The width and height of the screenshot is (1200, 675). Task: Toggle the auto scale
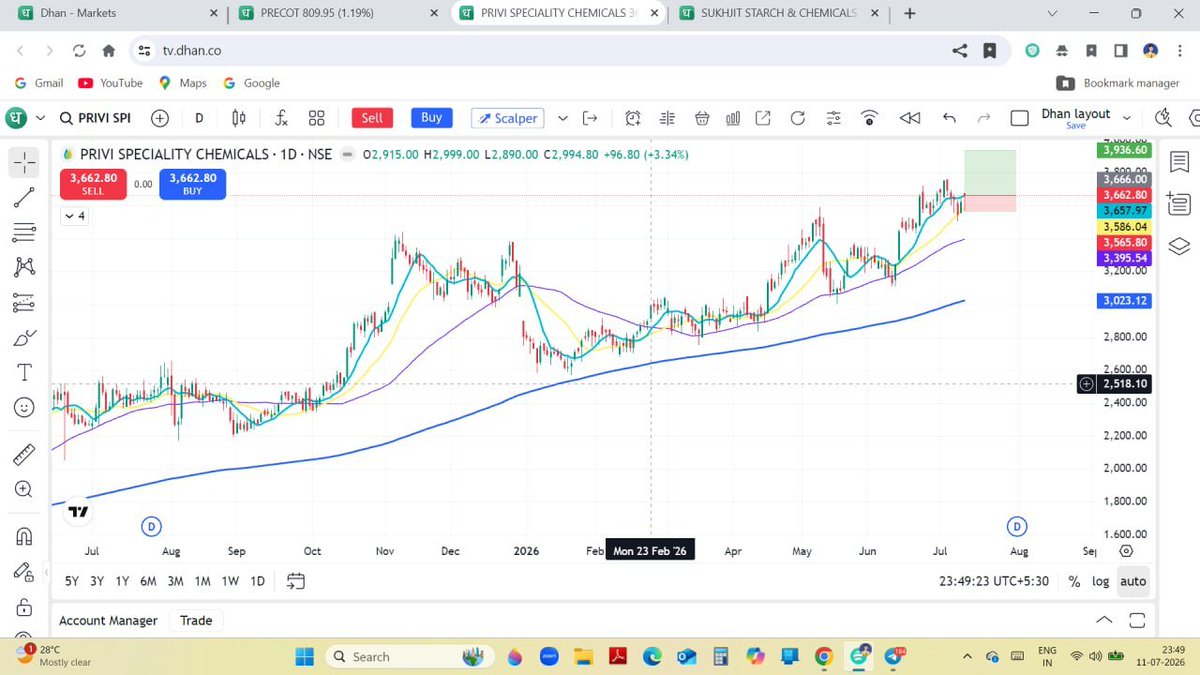point(1133,581)
